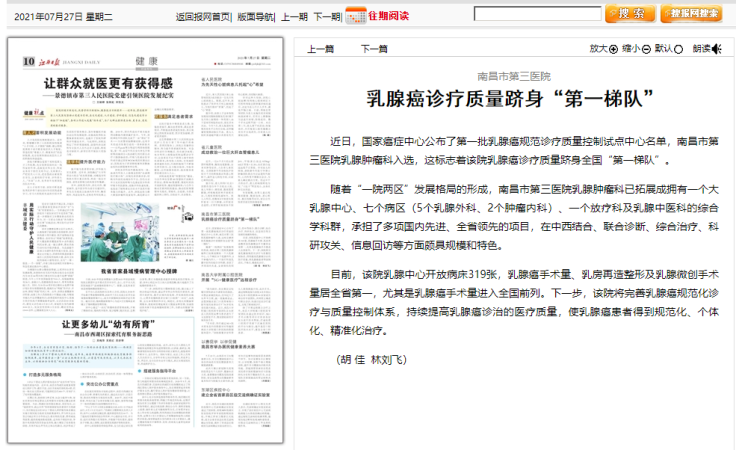Open 版面导航 page navigation menu
Image resolution: width=739 pixels, height=450 pixels.
click(x=256, y=16)
